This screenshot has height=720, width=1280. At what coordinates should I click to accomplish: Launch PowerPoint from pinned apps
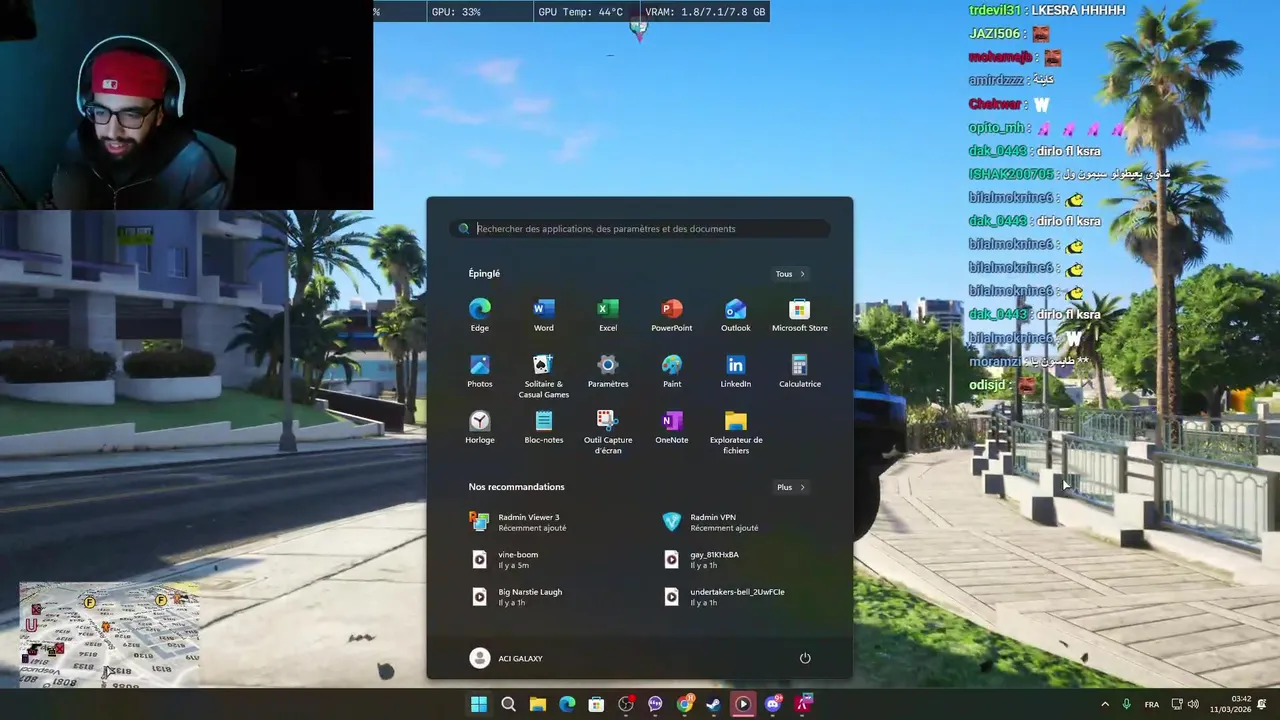672,315
